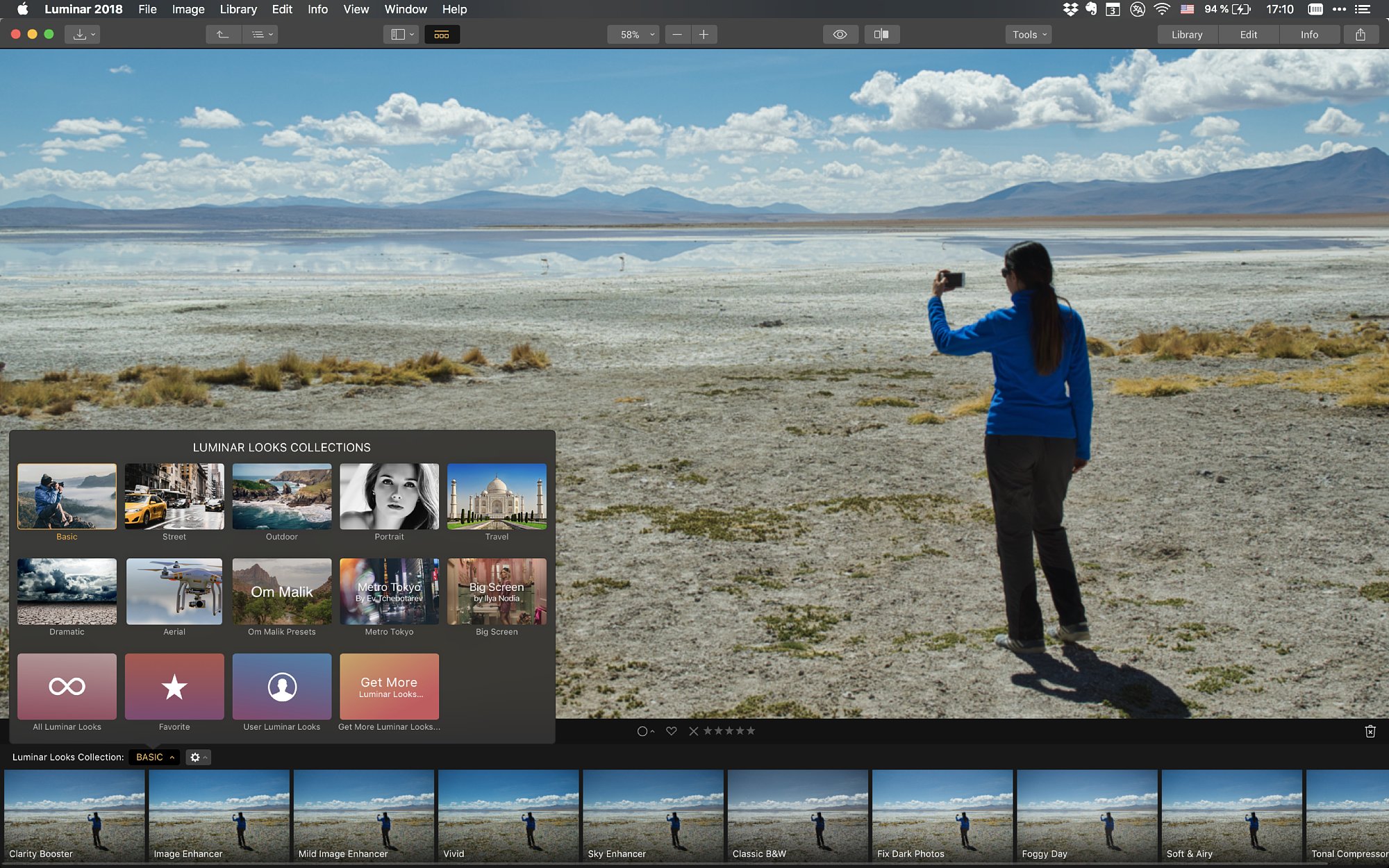Expand the BASIC looks collection dropdown
Image resolution: width=1389 pixels, height=868 pixels.
pyautogui.click(x=154, y=757)
